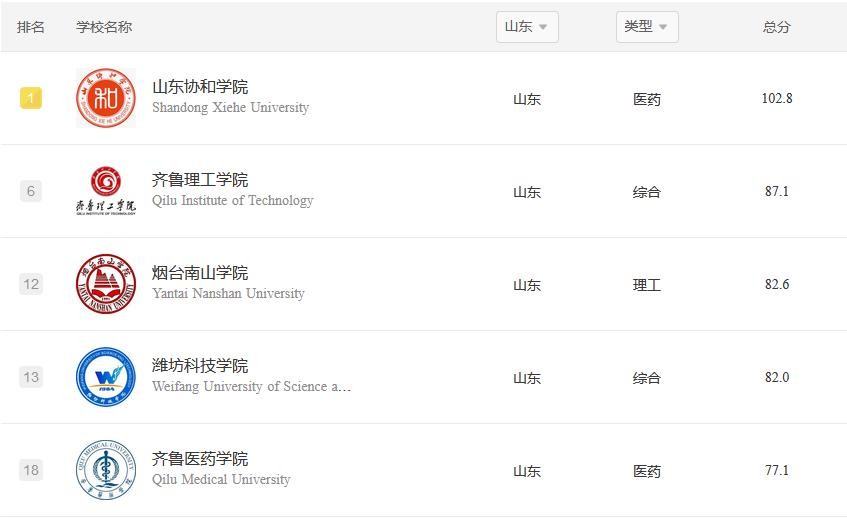Click the gray rank 18 badge
The image size is (847, 518).
click(x=31, y=470)
